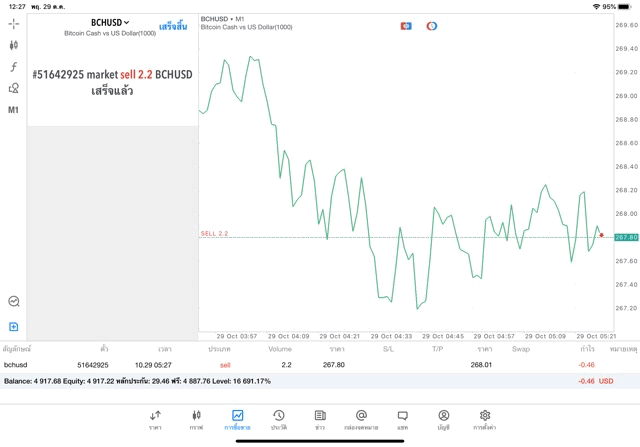Image resolution: width=640 pixels, height=447 pixels.
Task: Tap the 95% battery indicator
Action: click(x=617, y=7)
